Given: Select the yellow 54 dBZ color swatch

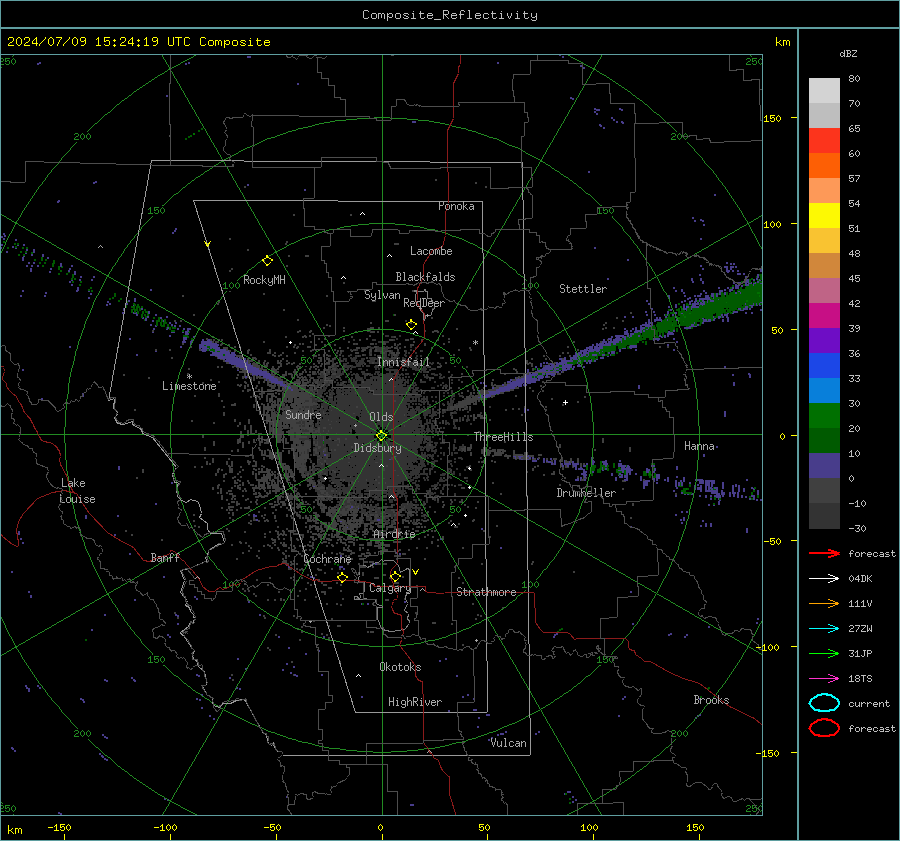Looking at the screenshot, I should point(824,216).
